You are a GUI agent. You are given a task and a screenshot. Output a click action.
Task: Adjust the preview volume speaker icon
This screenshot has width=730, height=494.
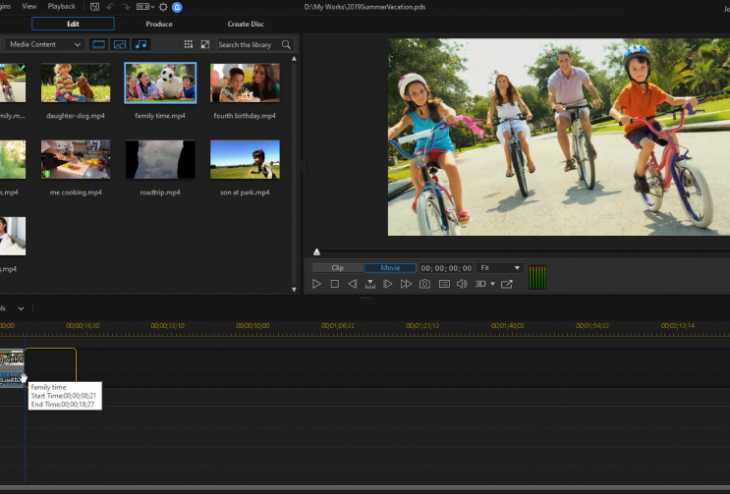pos(462,284)
